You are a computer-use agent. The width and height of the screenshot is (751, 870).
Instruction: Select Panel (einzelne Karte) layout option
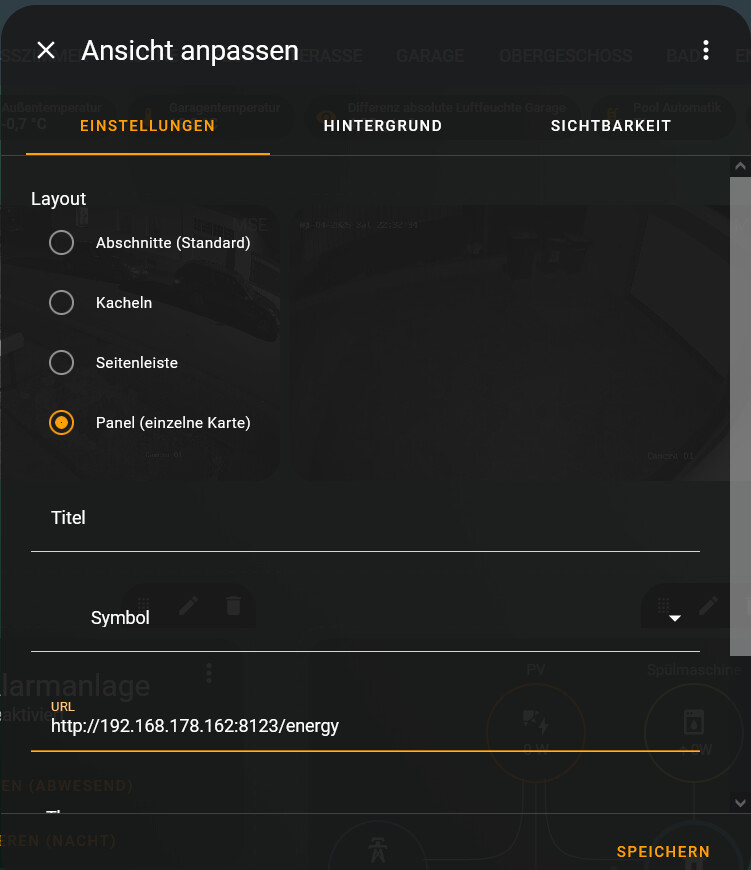point(62,422)
